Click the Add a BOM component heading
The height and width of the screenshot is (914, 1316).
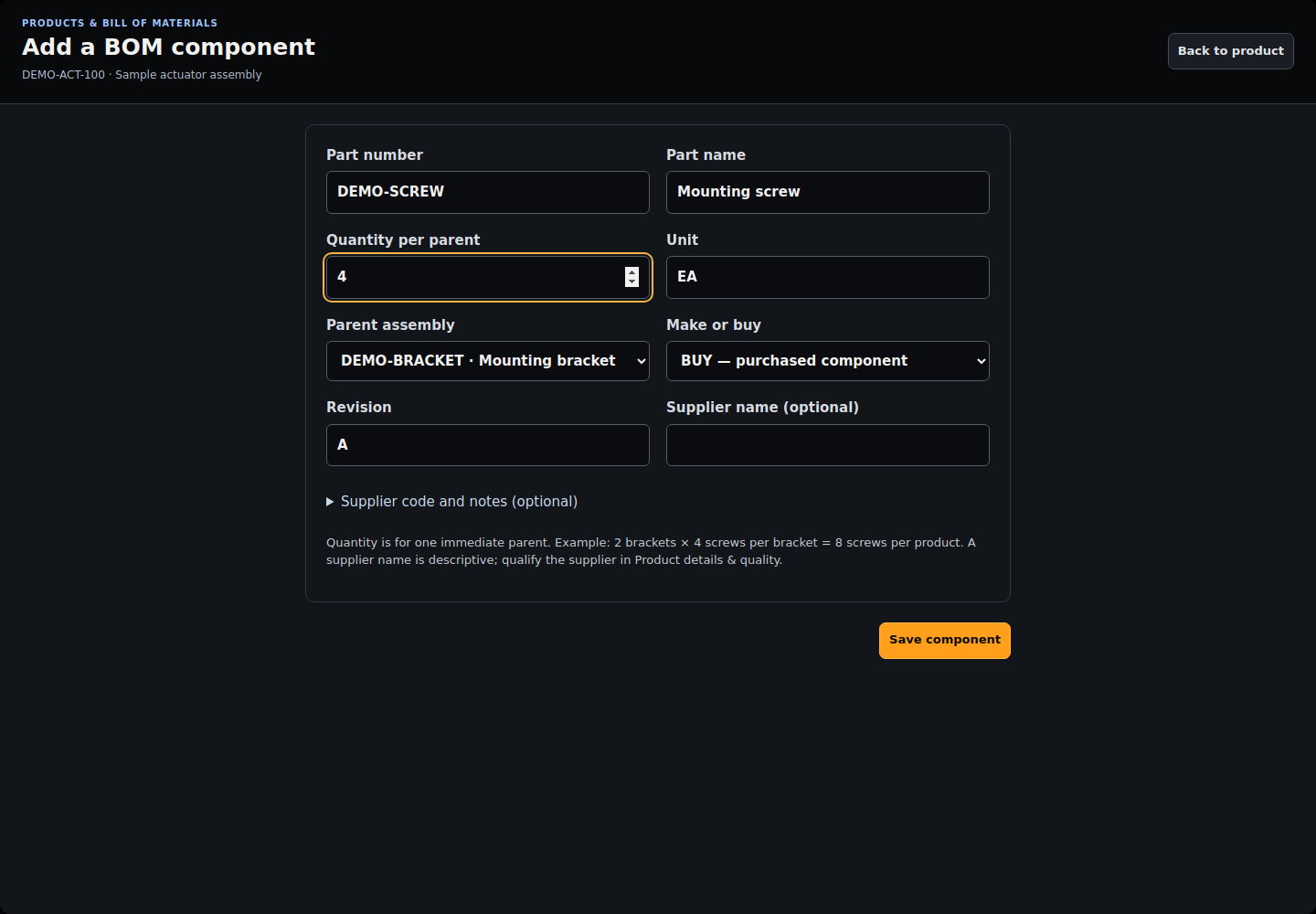click(168, 47)
